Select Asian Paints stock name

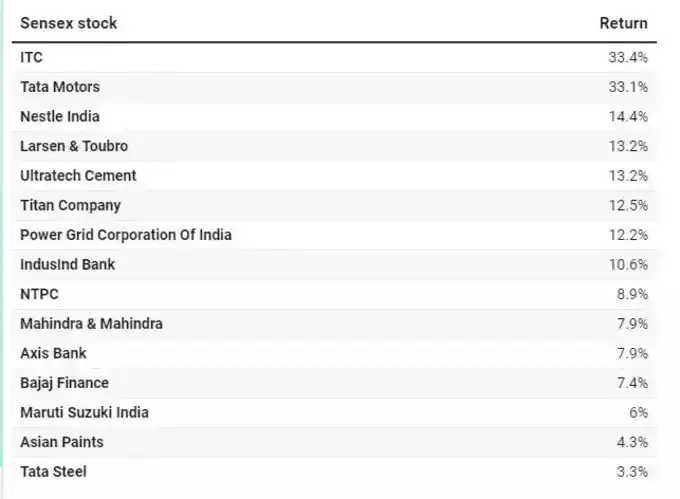coord(62,442)
